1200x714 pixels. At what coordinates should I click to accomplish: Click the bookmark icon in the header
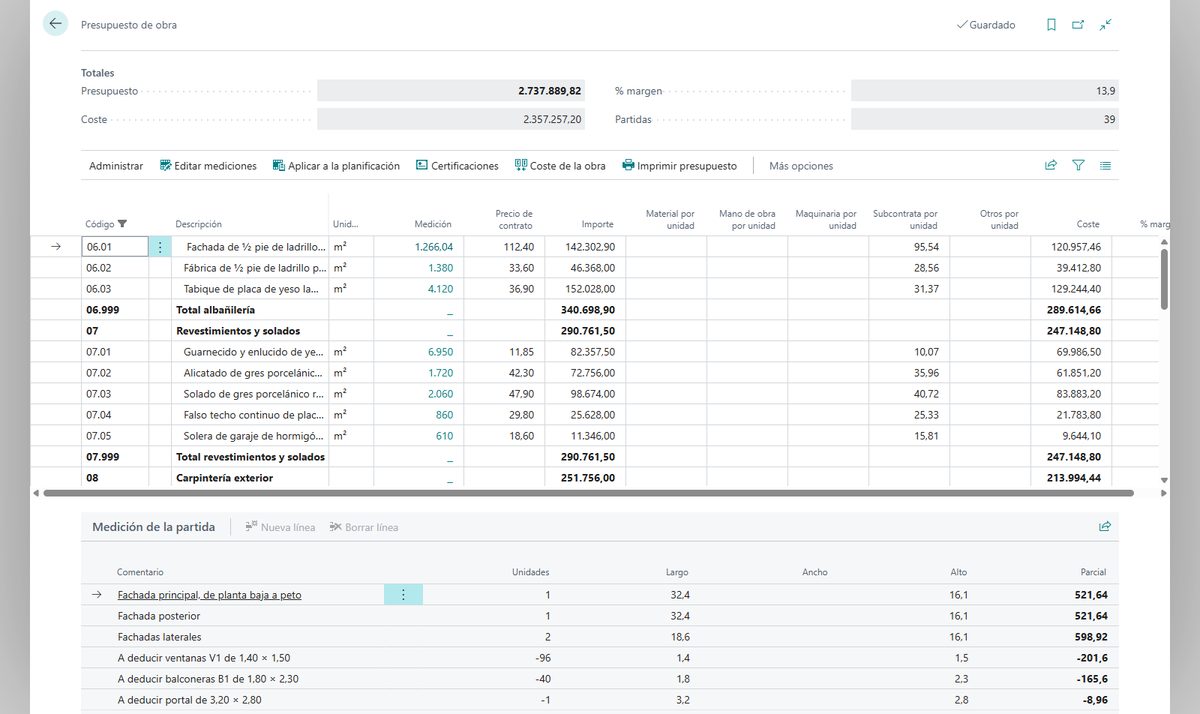pos(1051,25)
